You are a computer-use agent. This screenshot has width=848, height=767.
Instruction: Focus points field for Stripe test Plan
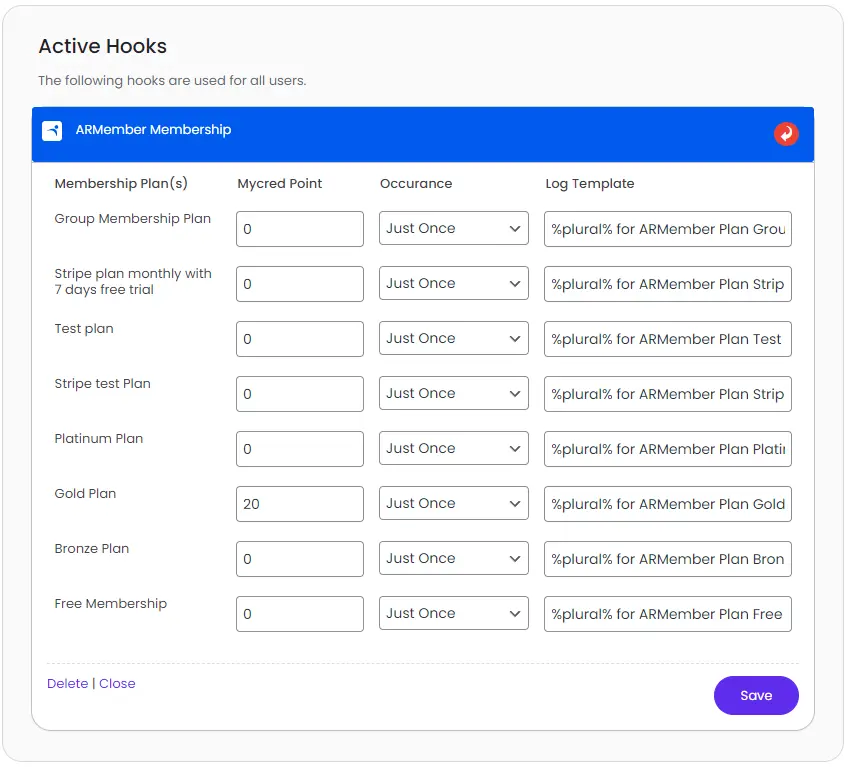coord(300,394)
